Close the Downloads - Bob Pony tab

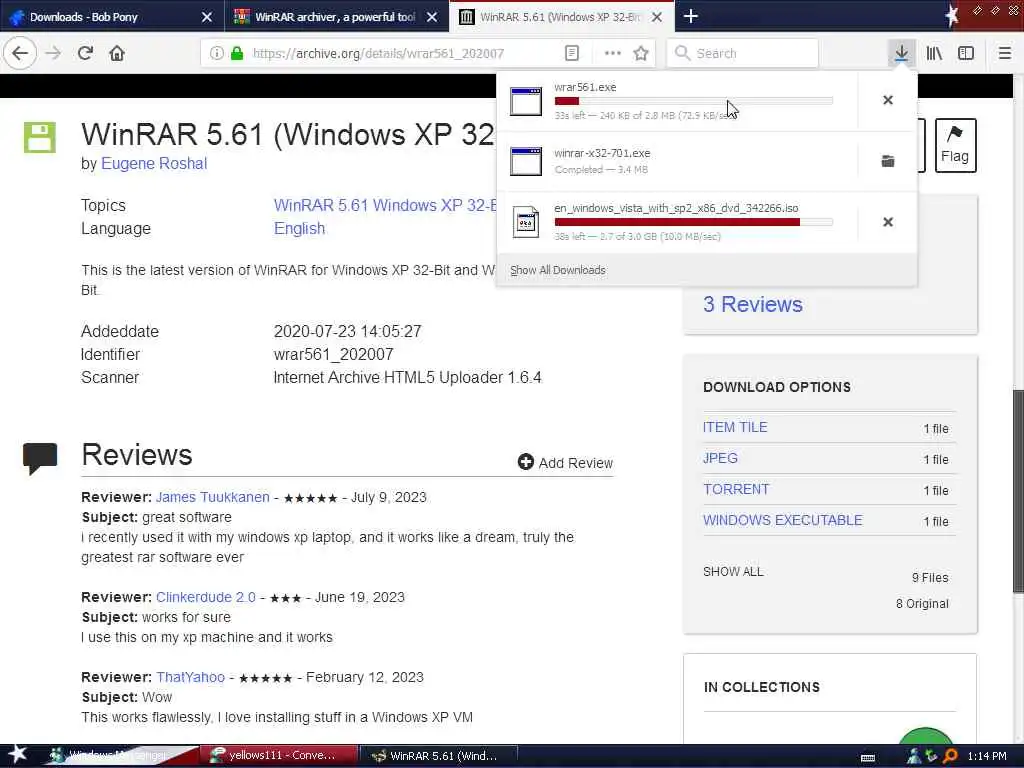(x=206, y=17)
